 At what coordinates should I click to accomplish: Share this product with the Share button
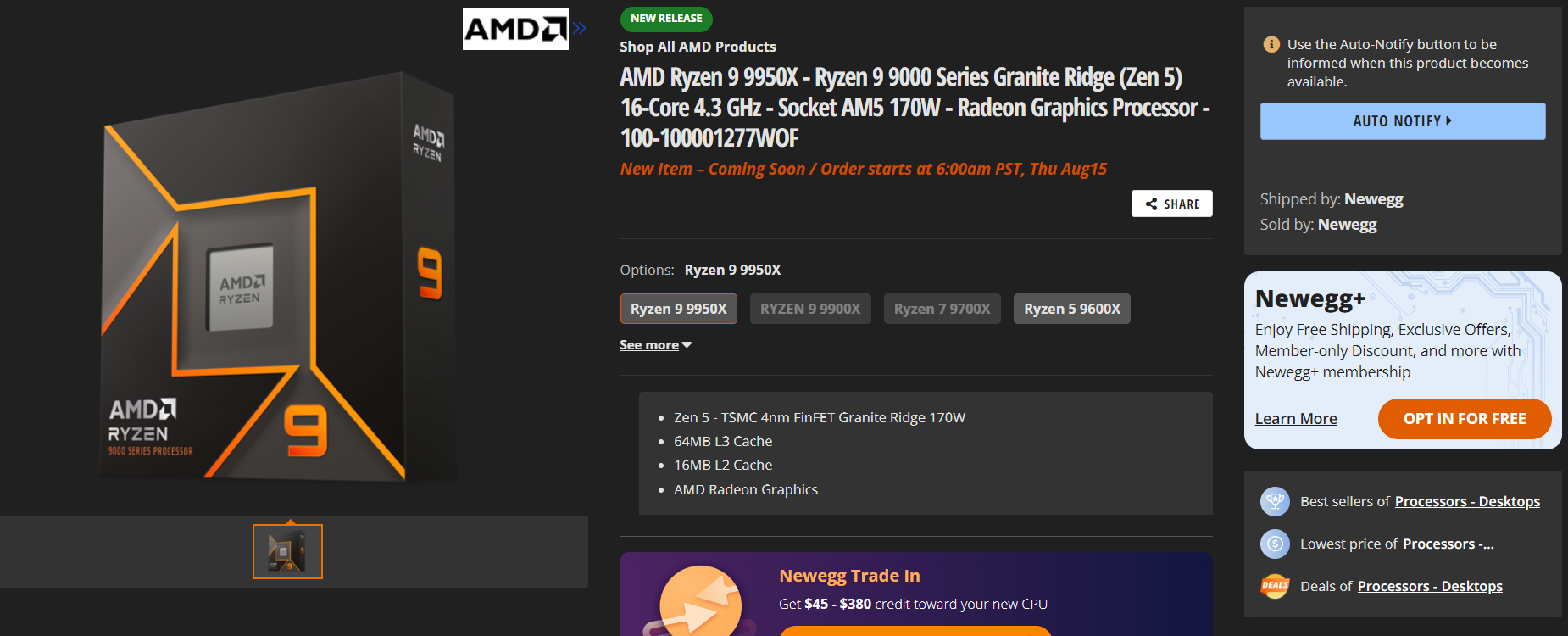[1171, 204]
